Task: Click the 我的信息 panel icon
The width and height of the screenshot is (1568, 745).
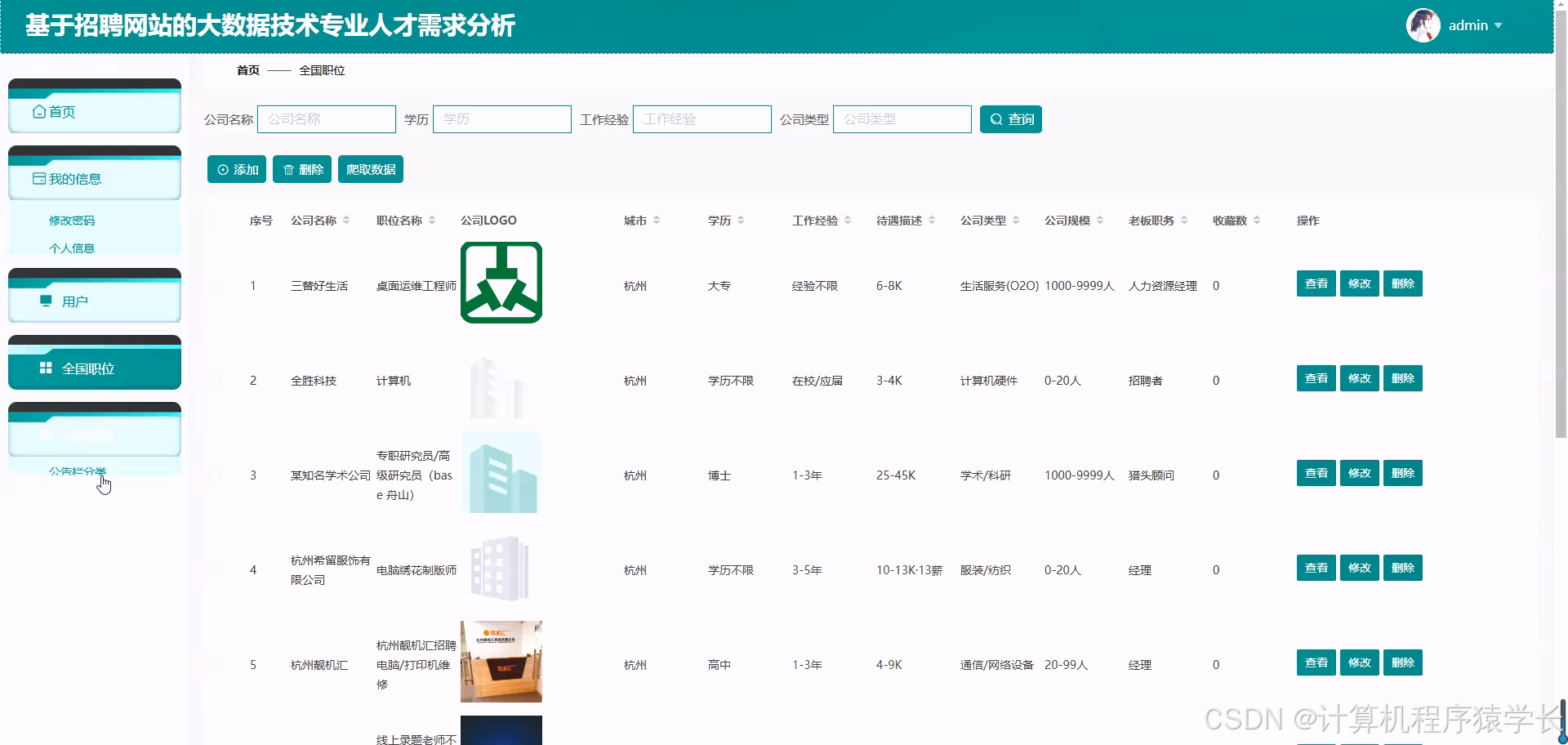Action: (38, 178)
